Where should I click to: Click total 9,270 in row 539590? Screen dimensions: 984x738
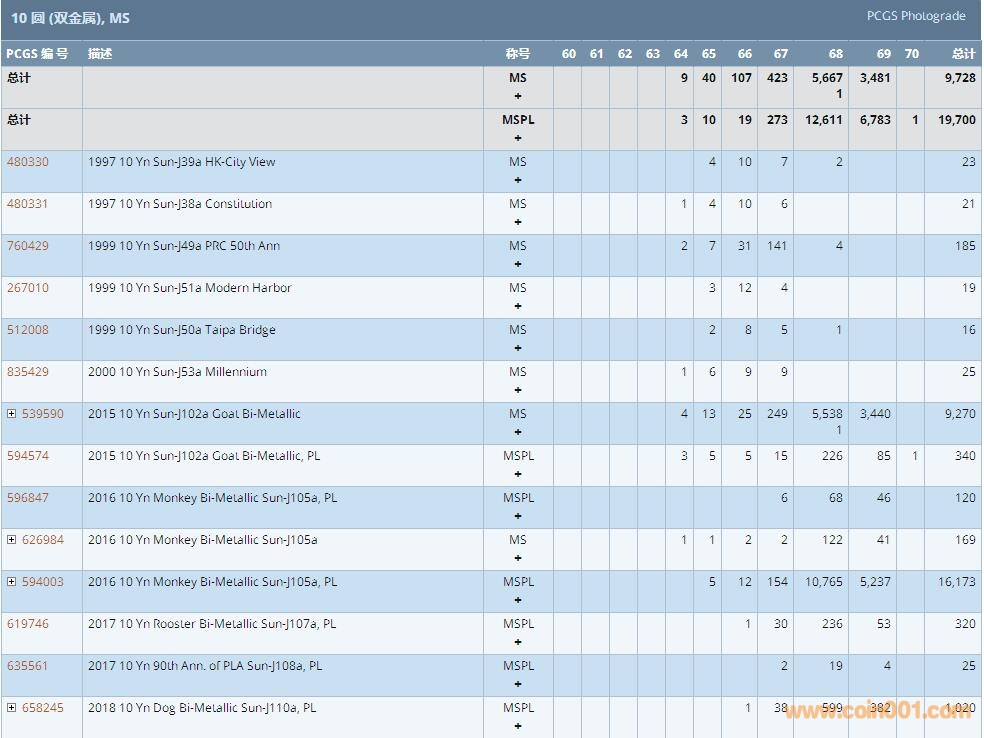point(960,414)
